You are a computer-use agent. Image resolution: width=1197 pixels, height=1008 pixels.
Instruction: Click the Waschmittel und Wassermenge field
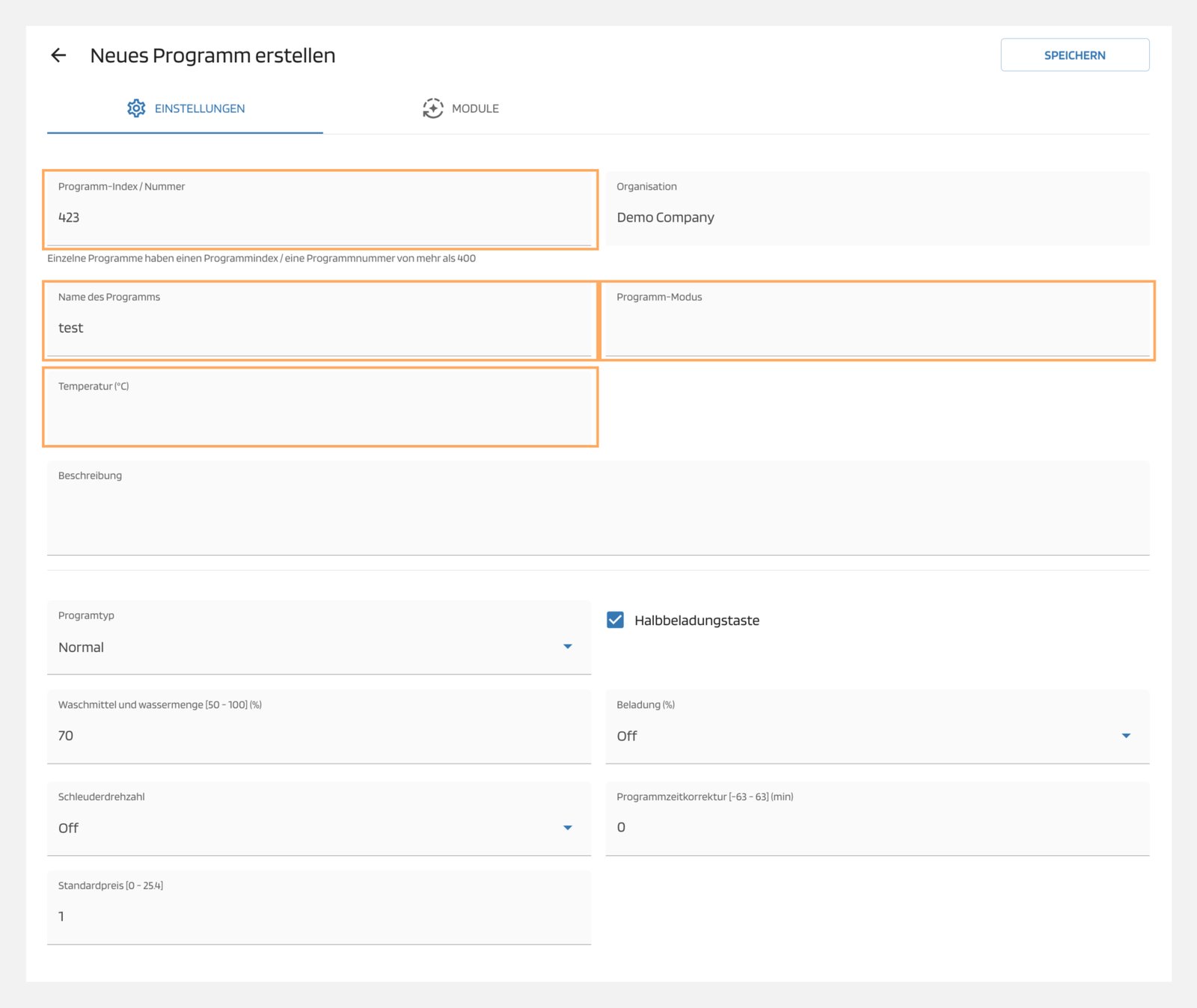click(319, 736)
